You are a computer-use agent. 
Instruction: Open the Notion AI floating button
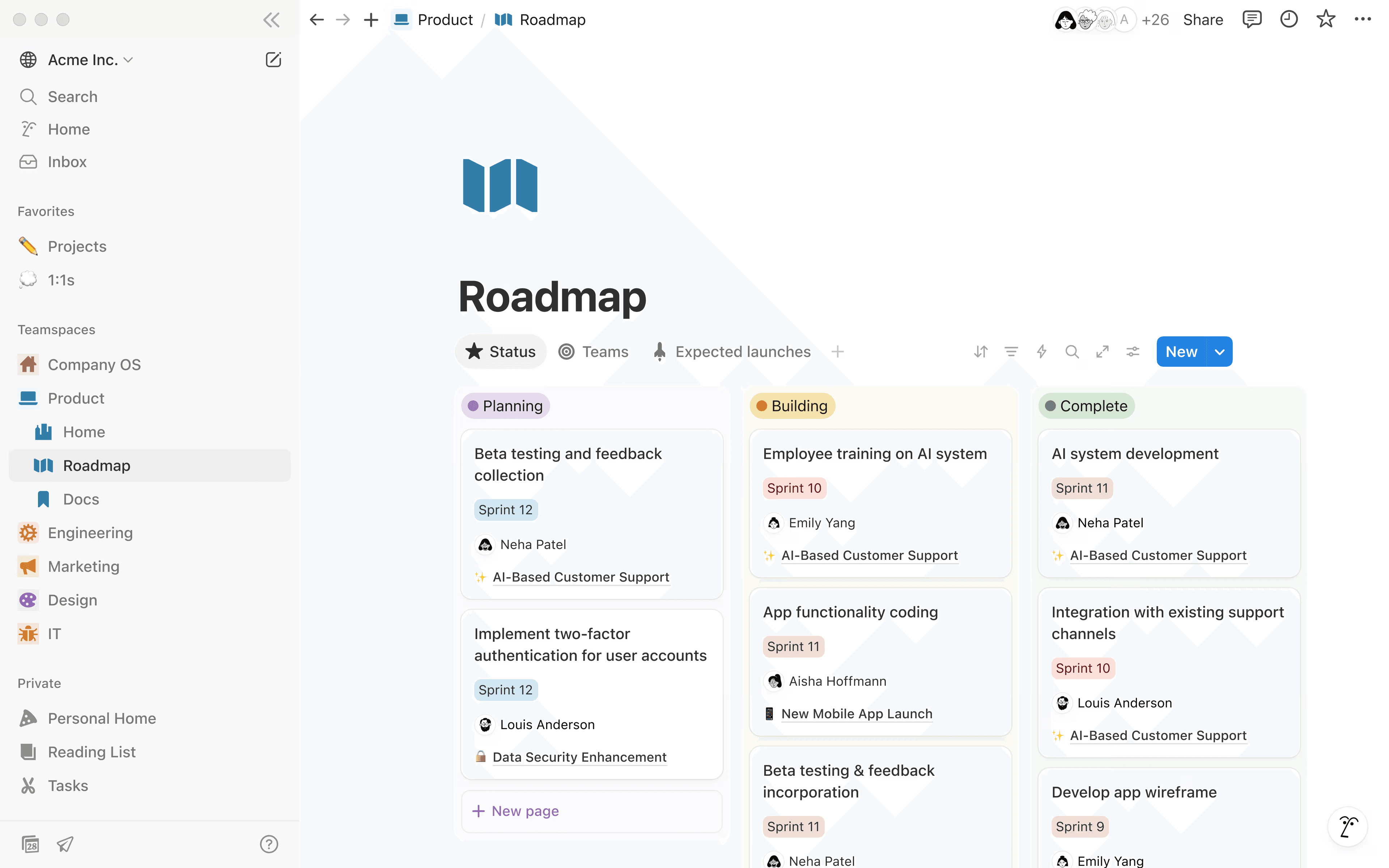pos(1348,827)
